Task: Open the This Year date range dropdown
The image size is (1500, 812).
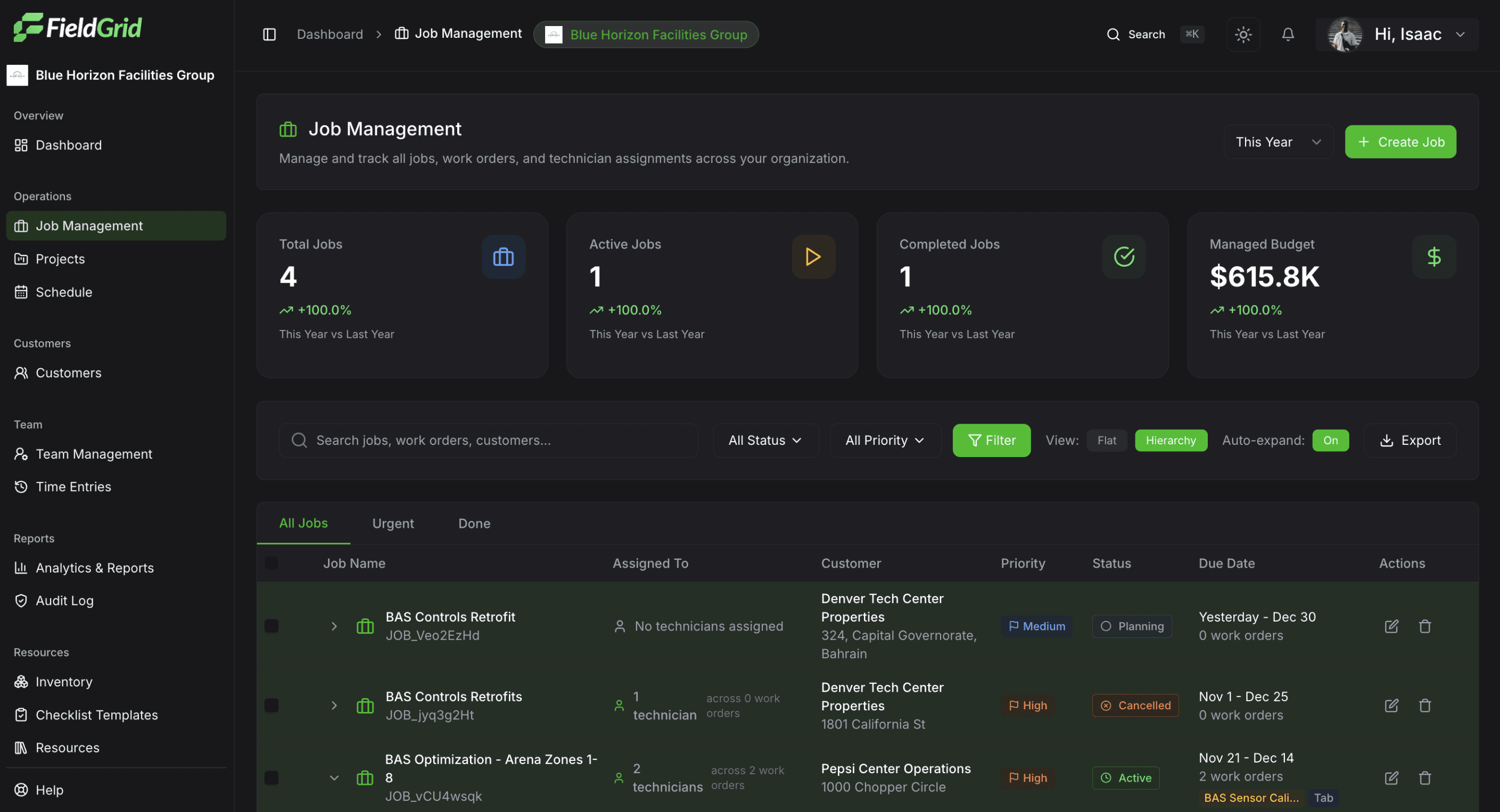Action: click(x=1278, y=142)
